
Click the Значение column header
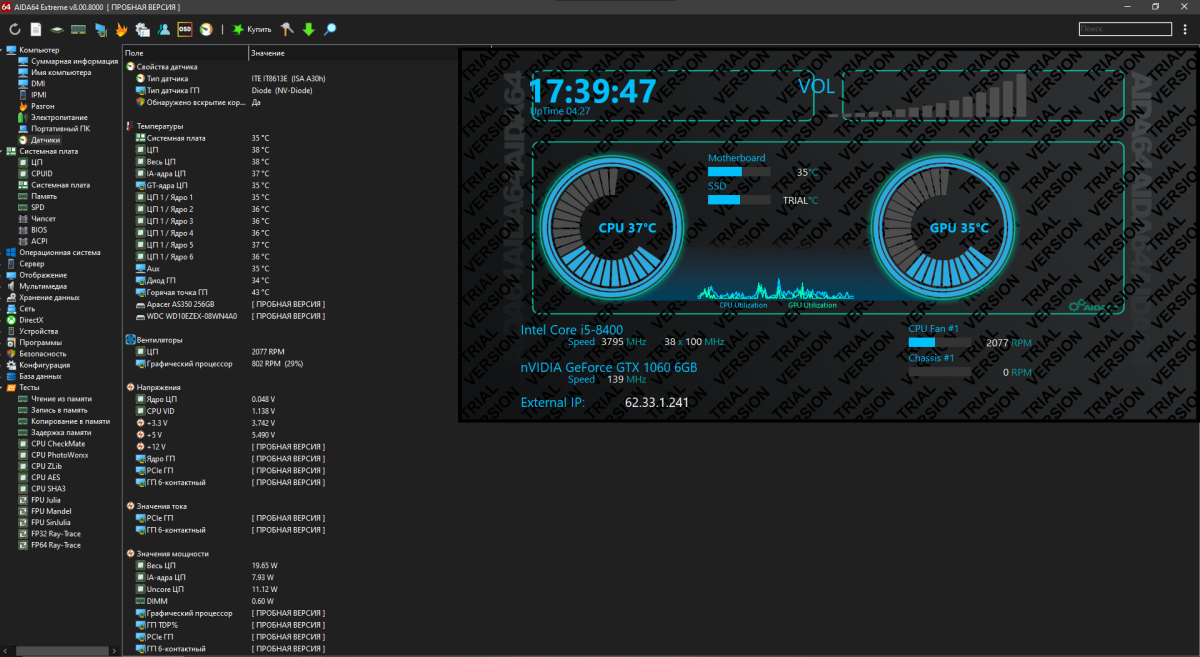(268, 53)
